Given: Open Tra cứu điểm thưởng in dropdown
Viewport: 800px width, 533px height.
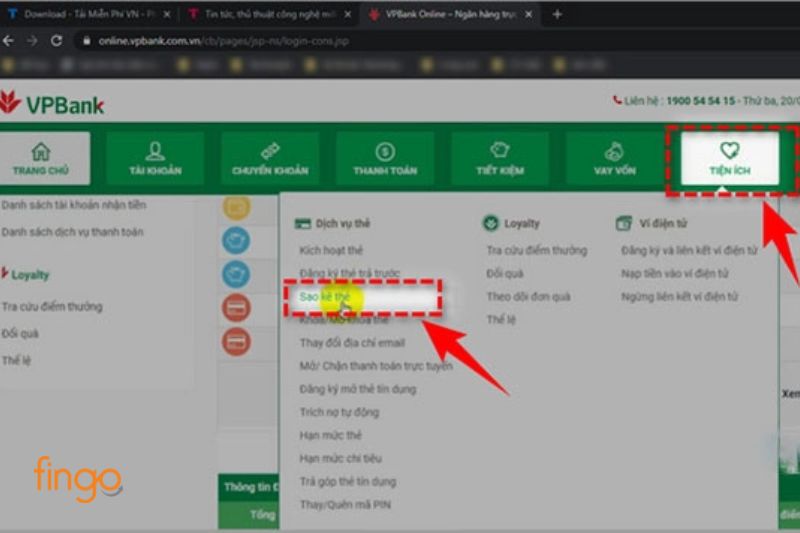Looking at the screenshot, I should pyautogui.click(x=537, y=250).
